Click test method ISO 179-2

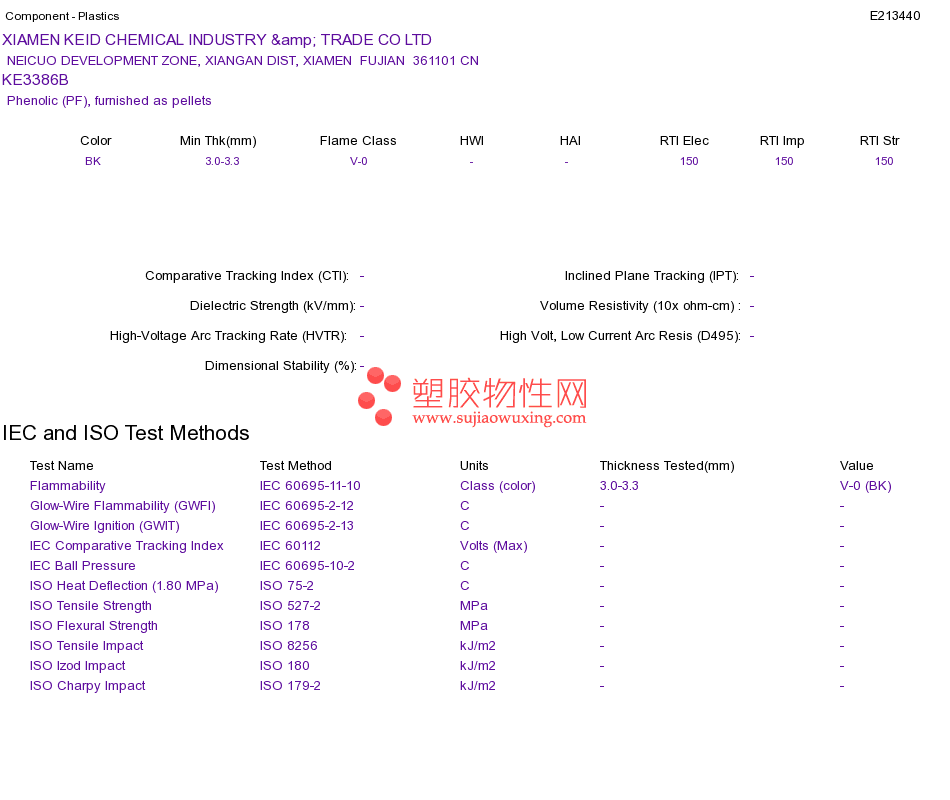point(290,685)
